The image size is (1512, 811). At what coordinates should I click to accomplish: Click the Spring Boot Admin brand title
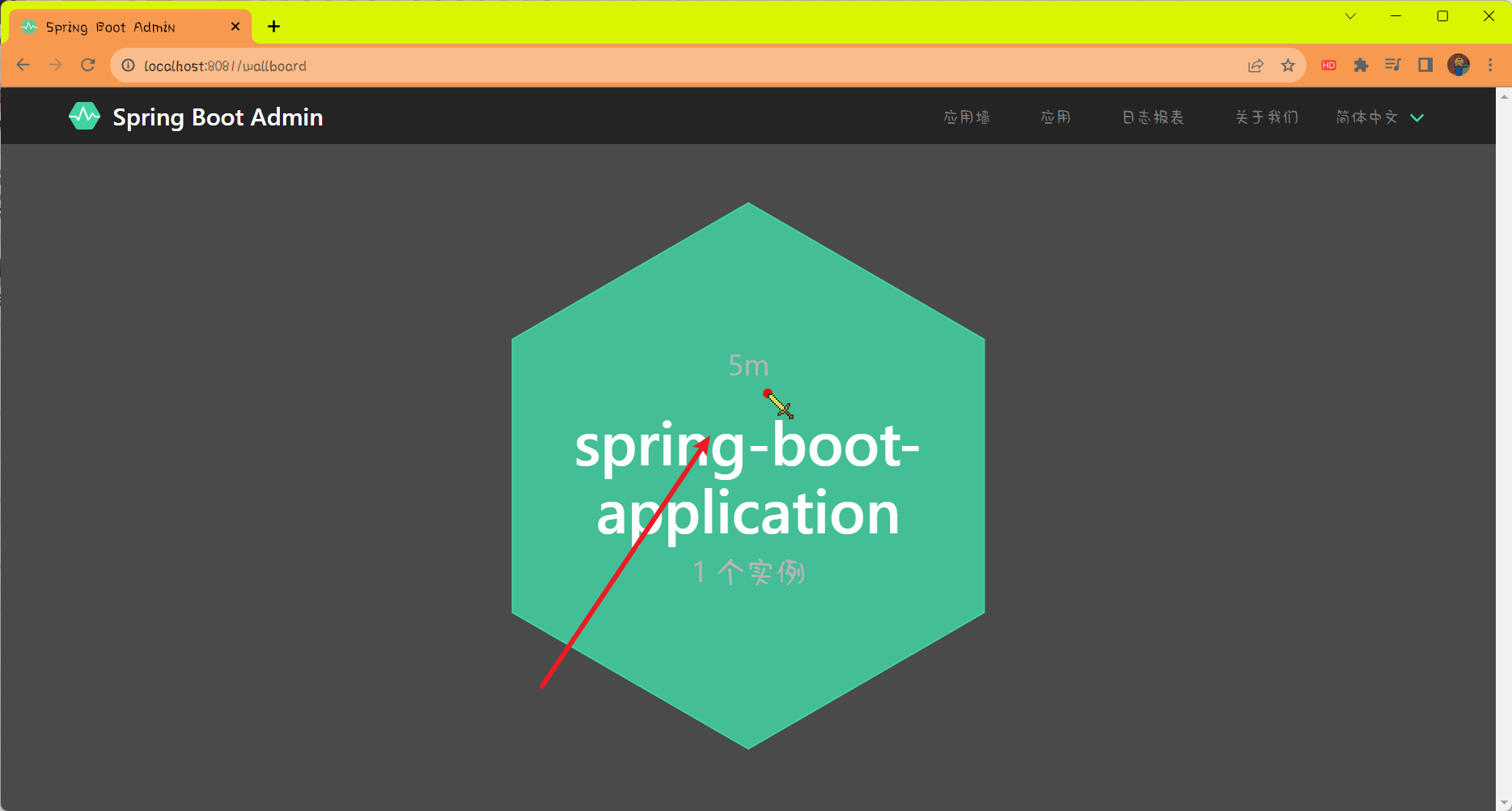pyautogui.click(x=218, y=117)
